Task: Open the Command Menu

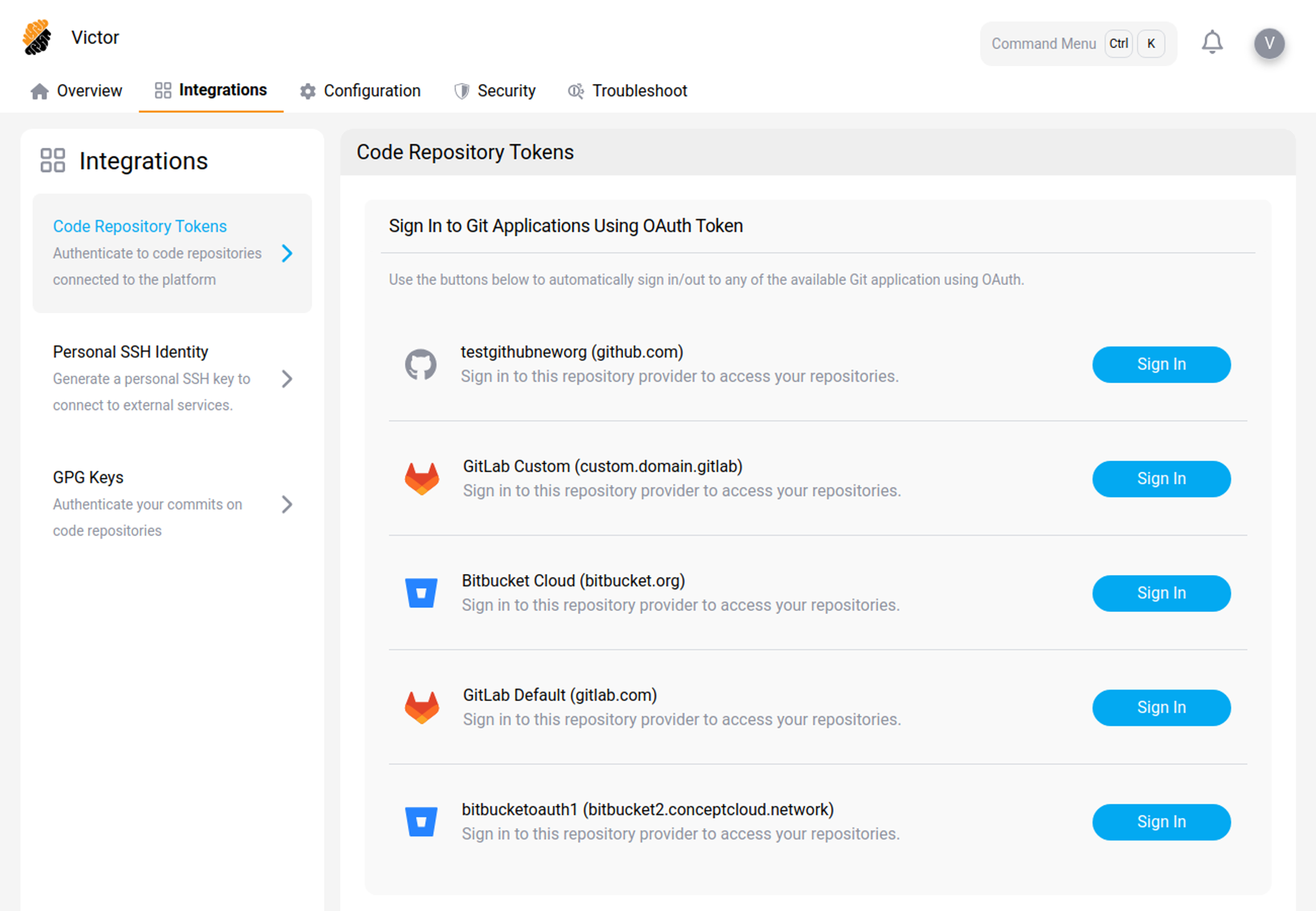Action: point(1043,43)
